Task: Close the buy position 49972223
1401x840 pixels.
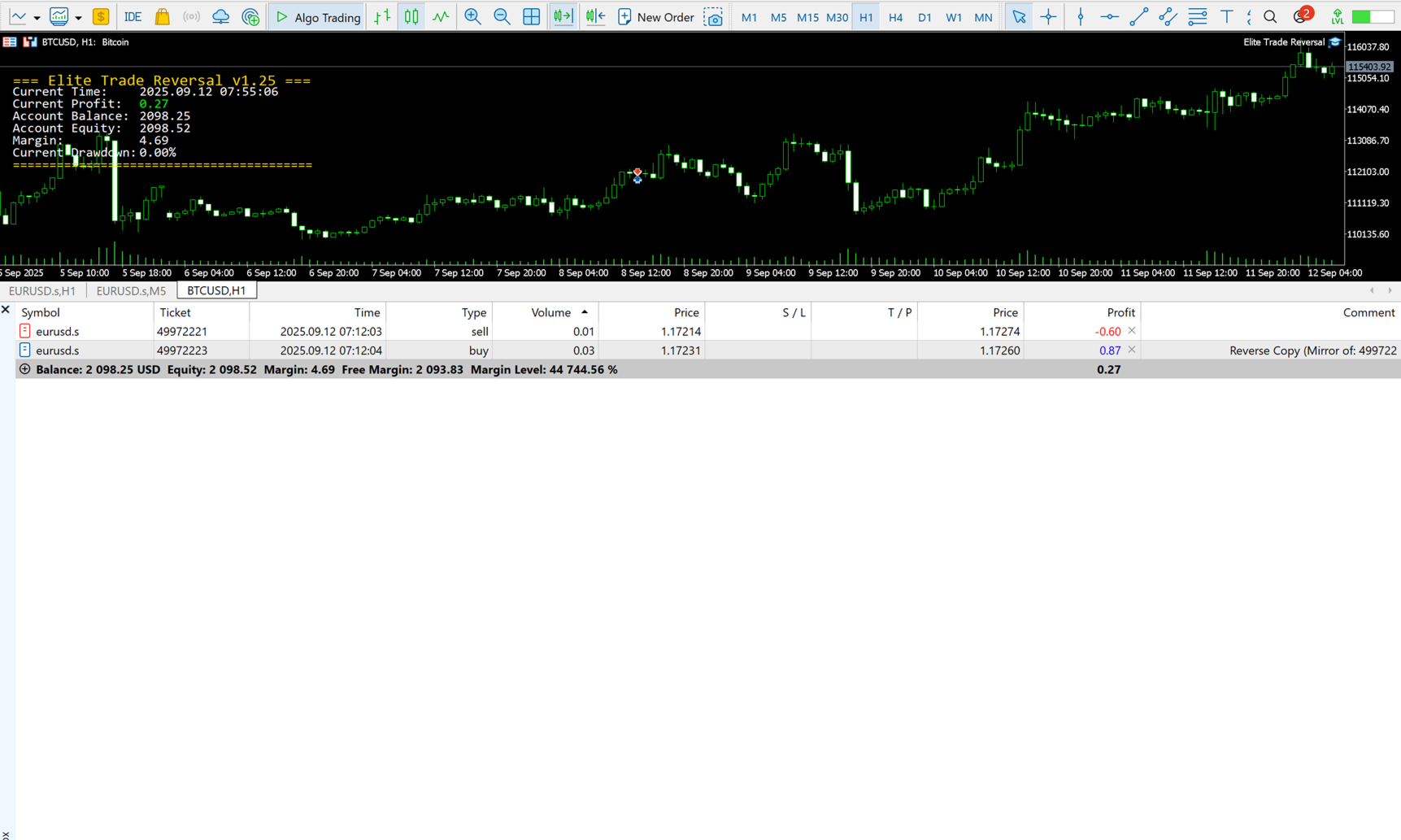Action: coord(1132,350)
